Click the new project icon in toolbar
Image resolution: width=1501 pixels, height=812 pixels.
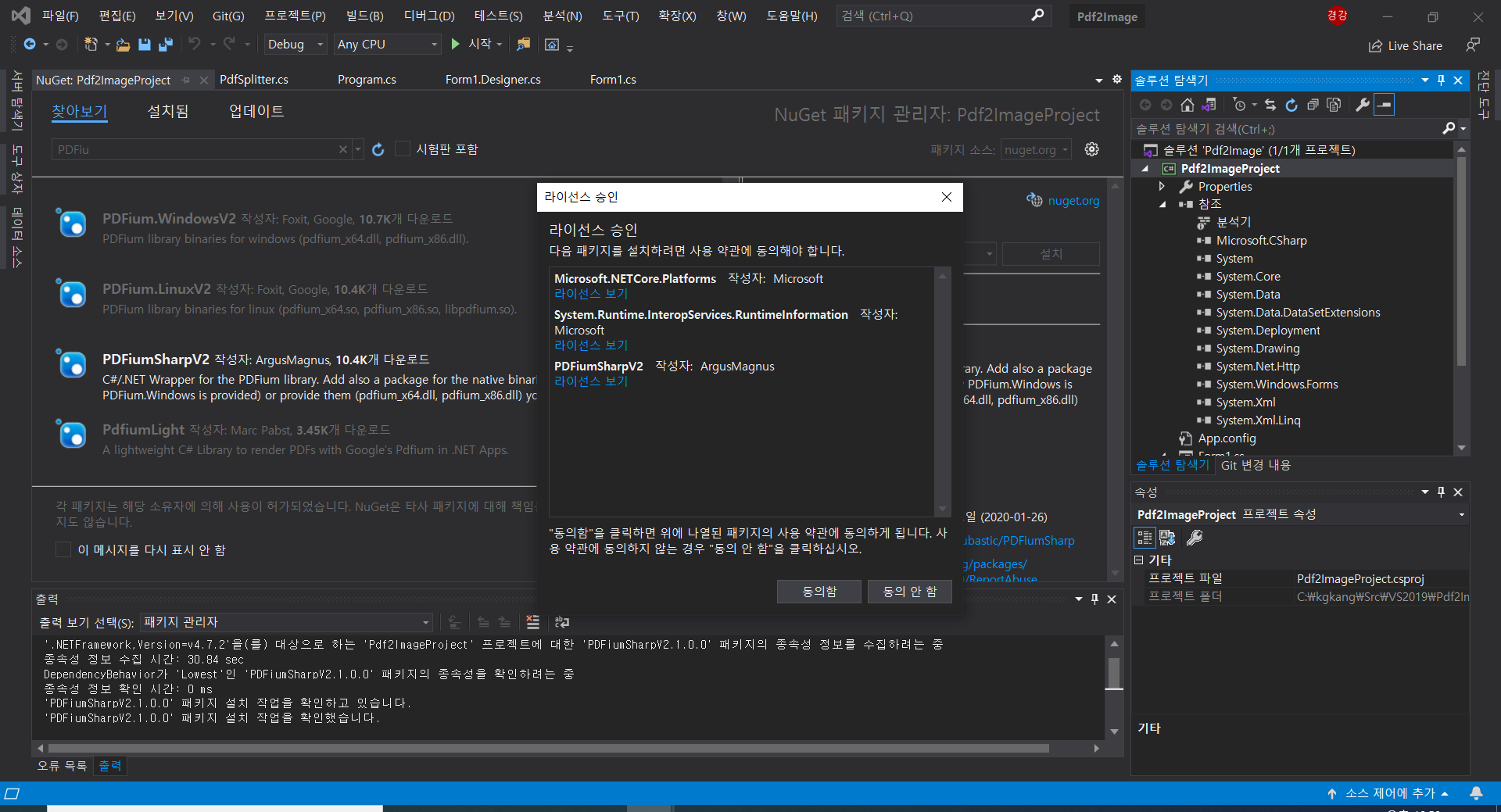pos(91,45)
